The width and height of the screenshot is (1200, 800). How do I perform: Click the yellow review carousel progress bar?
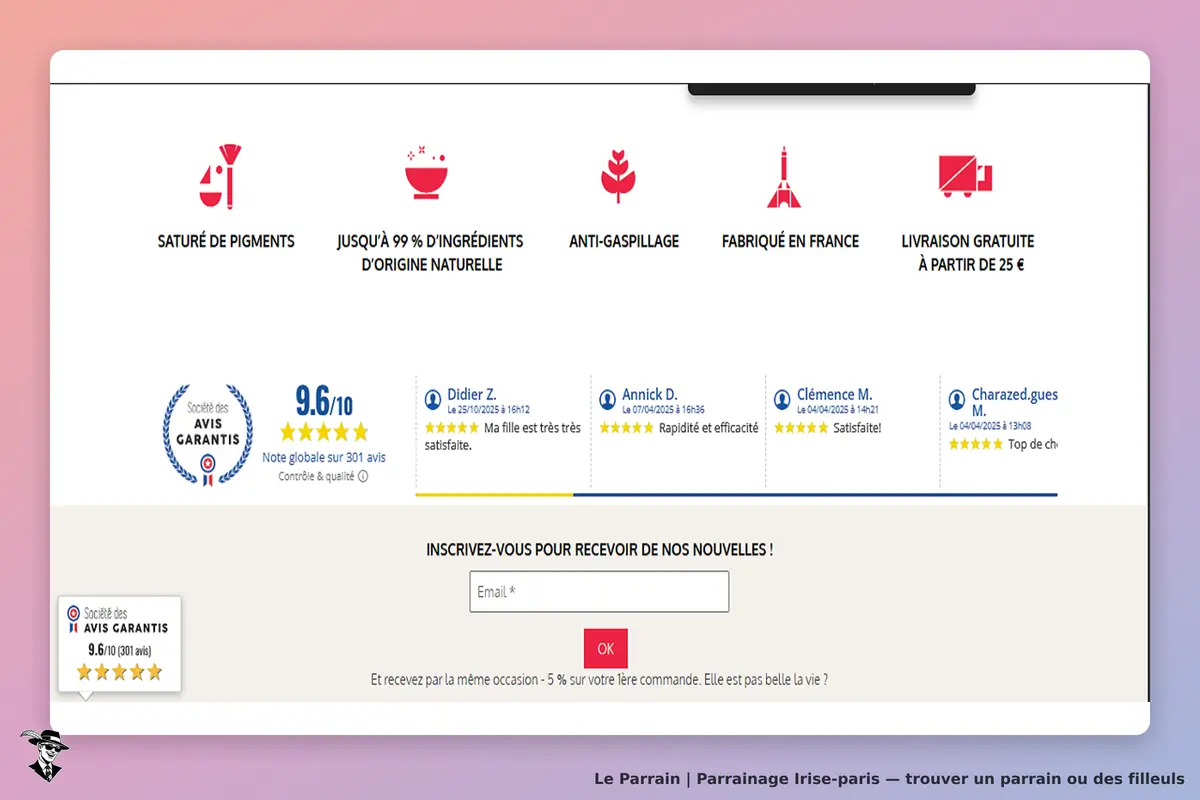coord(494,494)
